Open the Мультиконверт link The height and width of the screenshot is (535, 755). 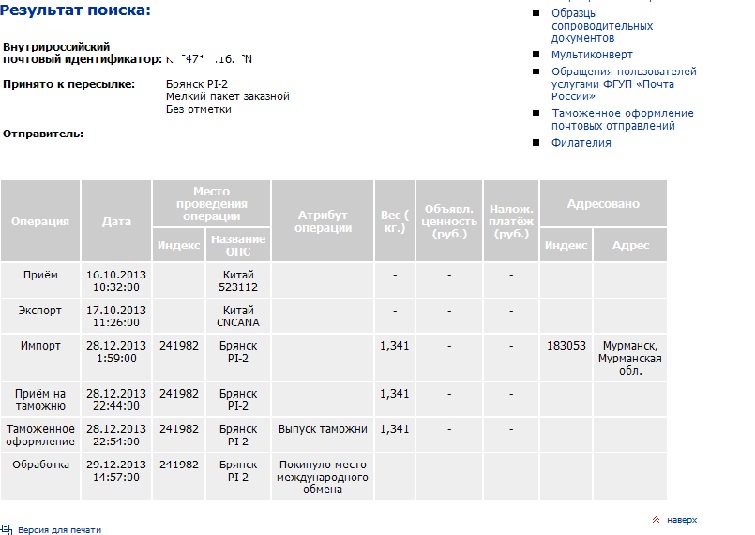(x=591, y=54)
